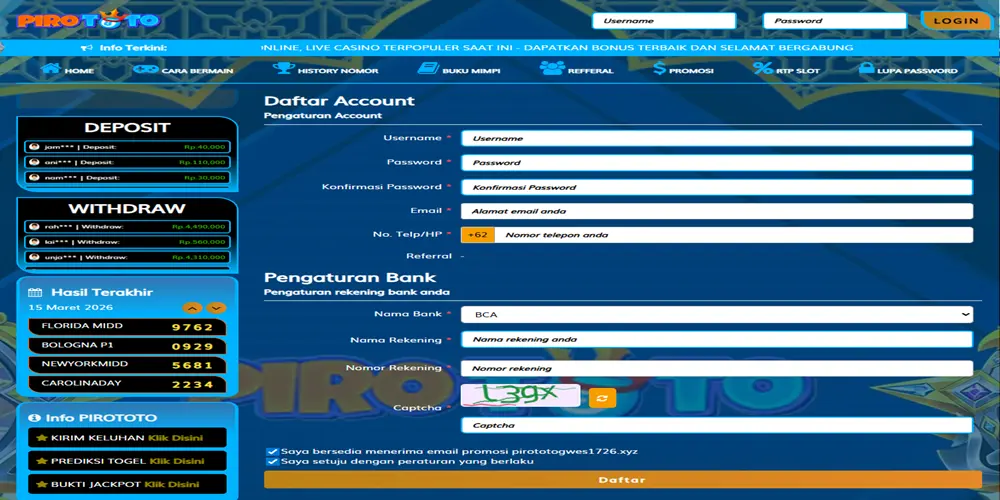
Task: Open LUPA PASSWORD menu item
Action: [908, 69]
